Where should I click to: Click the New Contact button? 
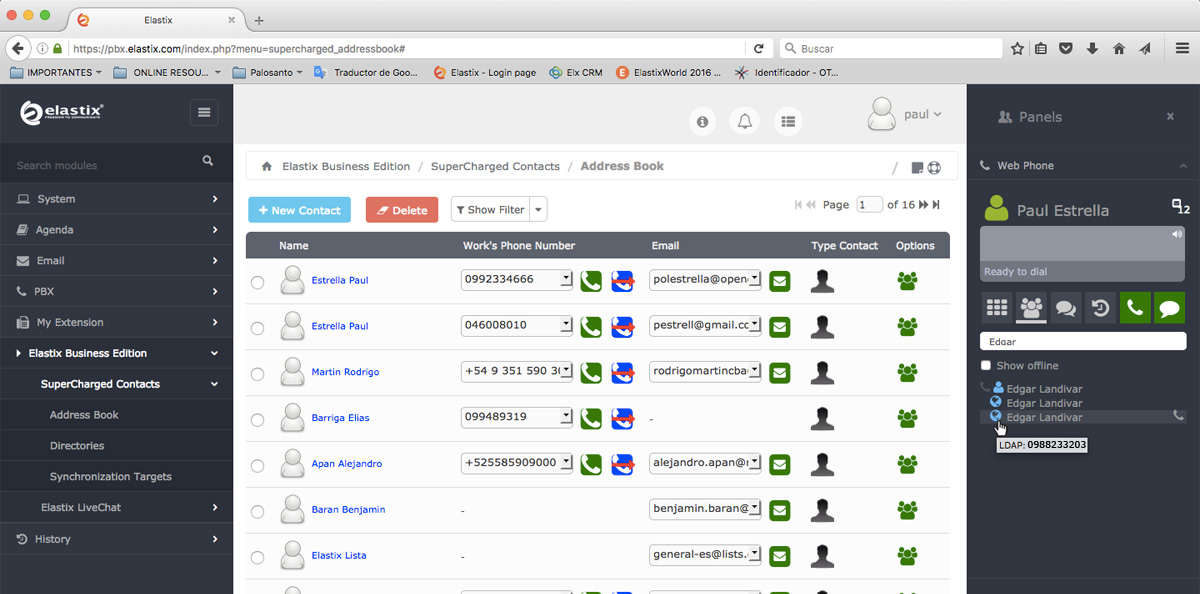tap(299, 210)
